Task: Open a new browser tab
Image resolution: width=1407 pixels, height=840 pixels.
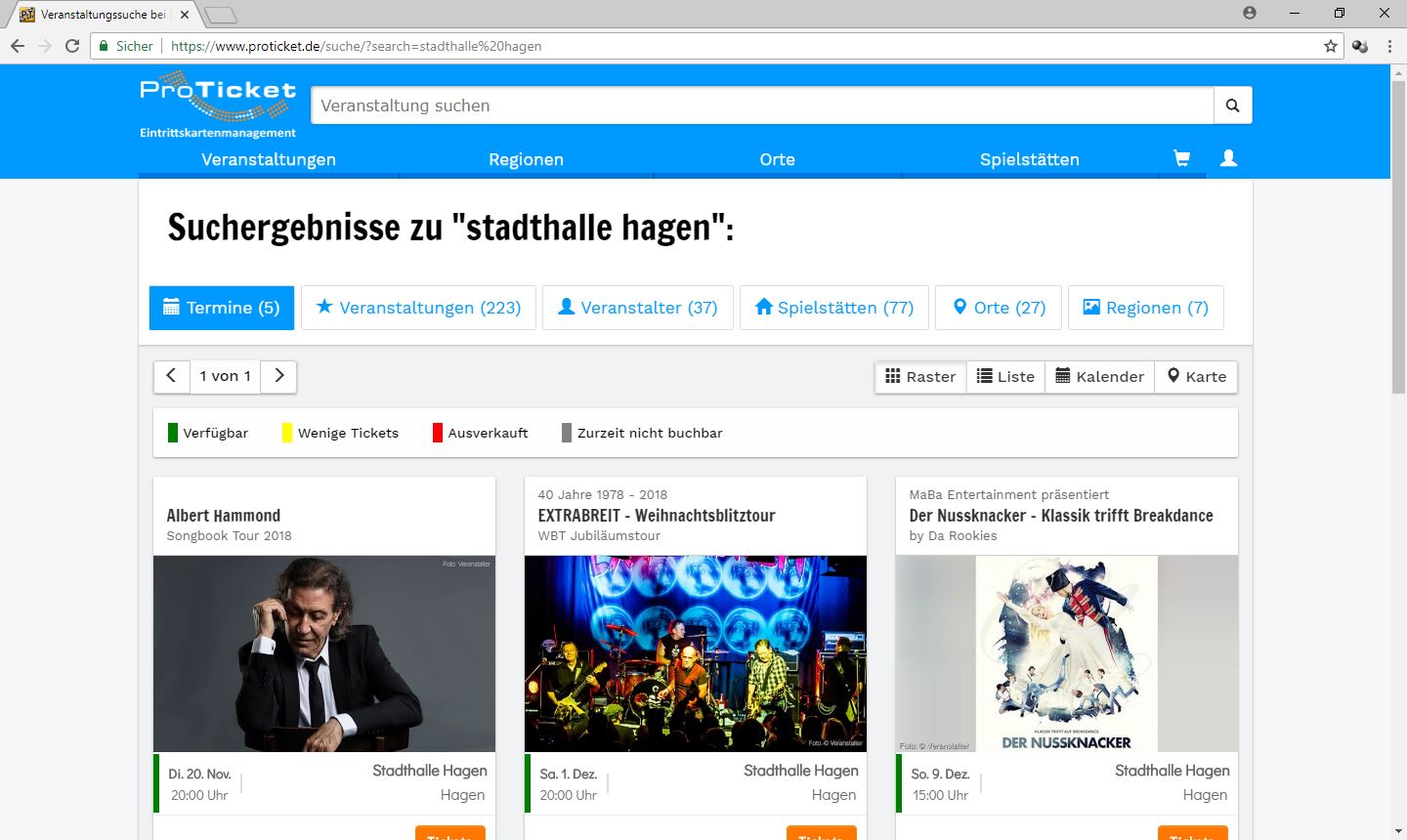Action: point(222,15)
